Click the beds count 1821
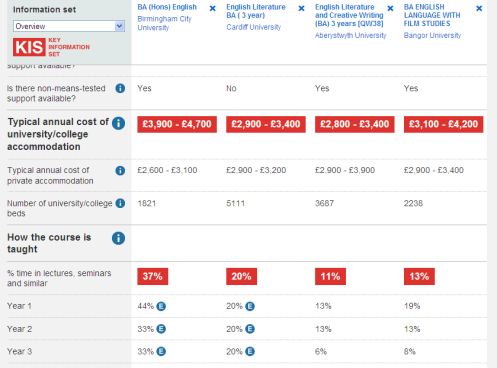497x368 pixels. 147,203
